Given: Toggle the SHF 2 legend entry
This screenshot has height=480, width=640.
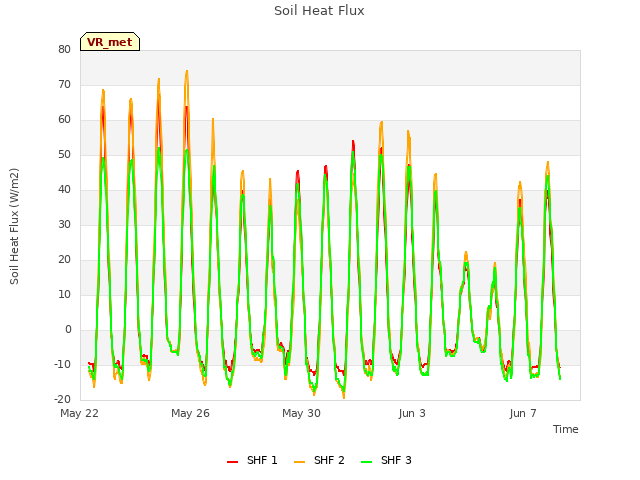Looking at the screenshot, I should (x=319, y=460).
